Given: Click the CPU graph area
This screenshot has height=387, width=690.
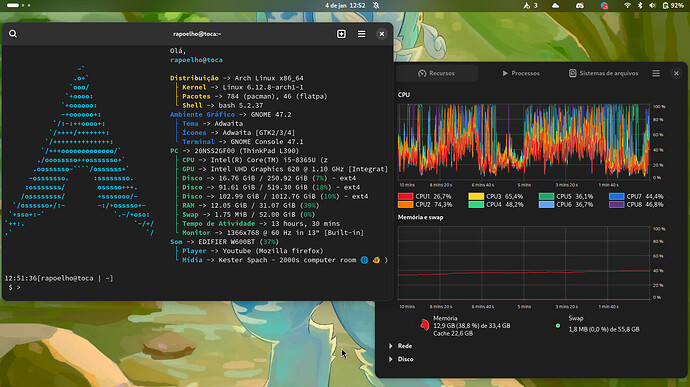Looking at the screenshot, I should click(524, 141).
